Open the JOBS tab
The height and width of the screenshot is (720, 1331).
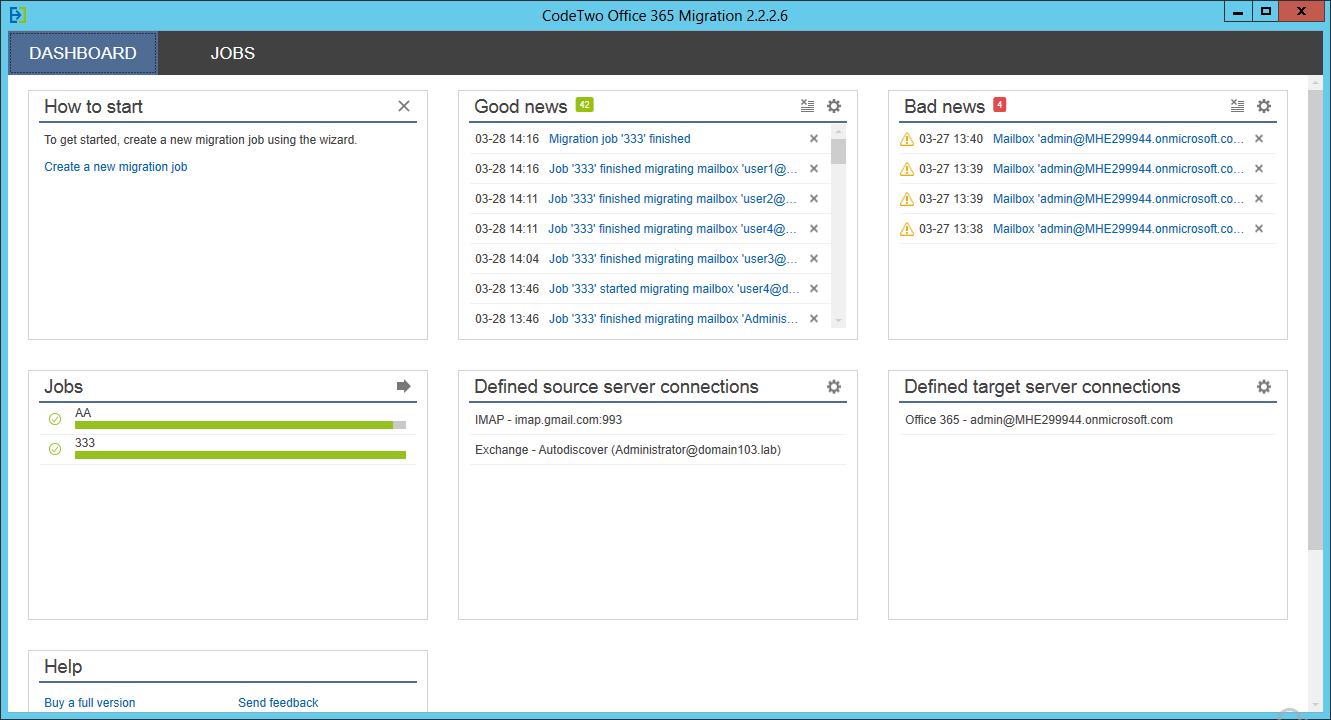click(233, 53)
